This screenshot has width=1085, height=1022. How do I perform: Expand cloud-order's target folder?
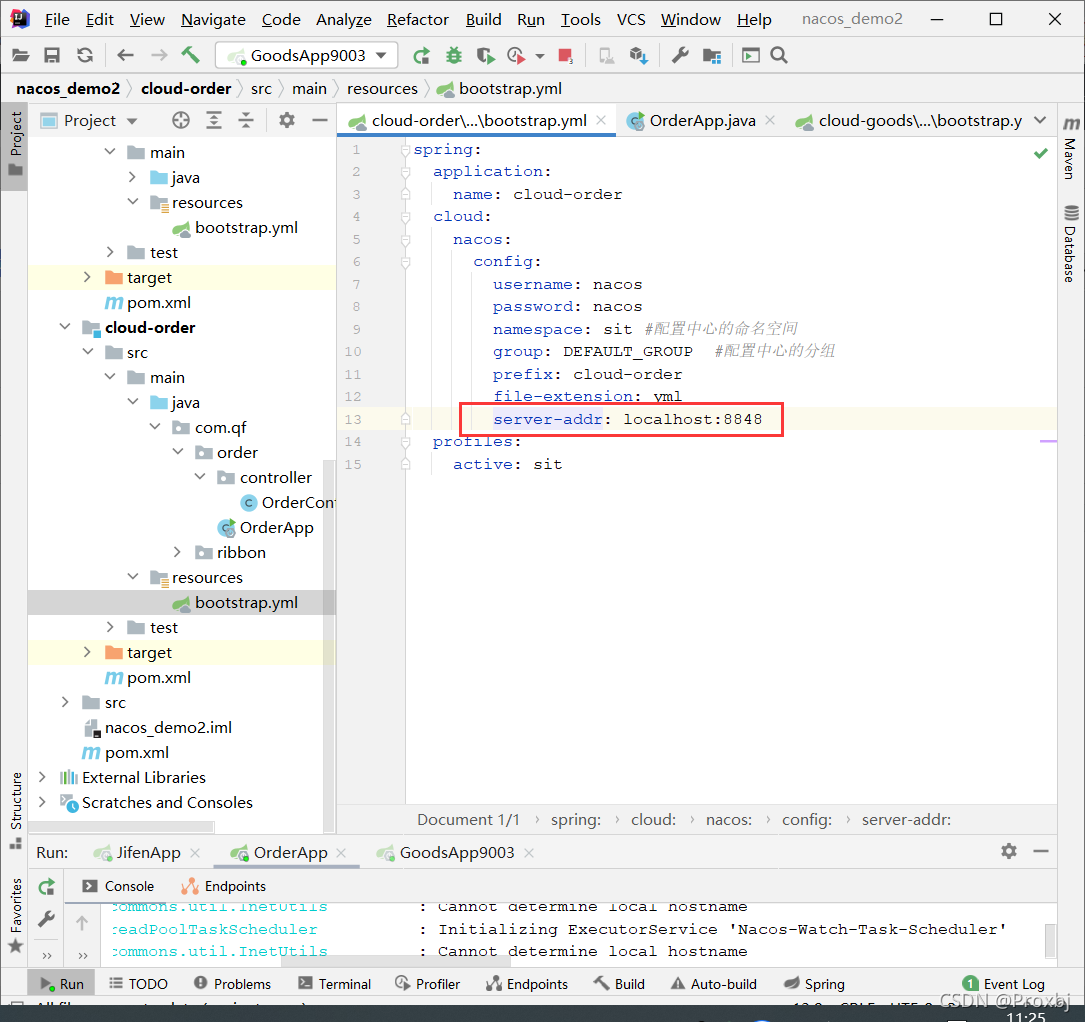click(x=87, y=652)
